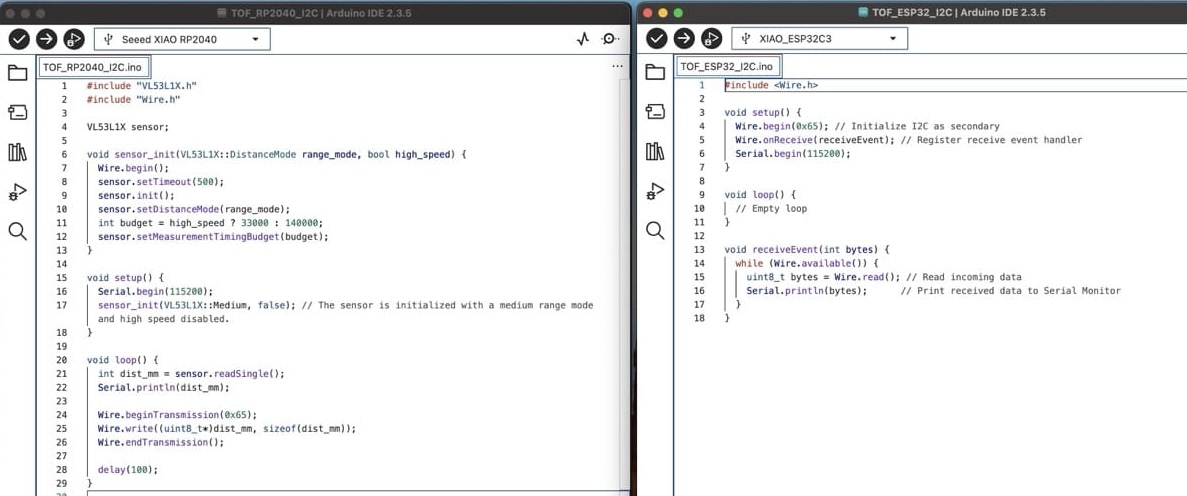Start Debugging in the RP2040 window toolbar
Viewport: 1187px width, 496px height.
73,39
